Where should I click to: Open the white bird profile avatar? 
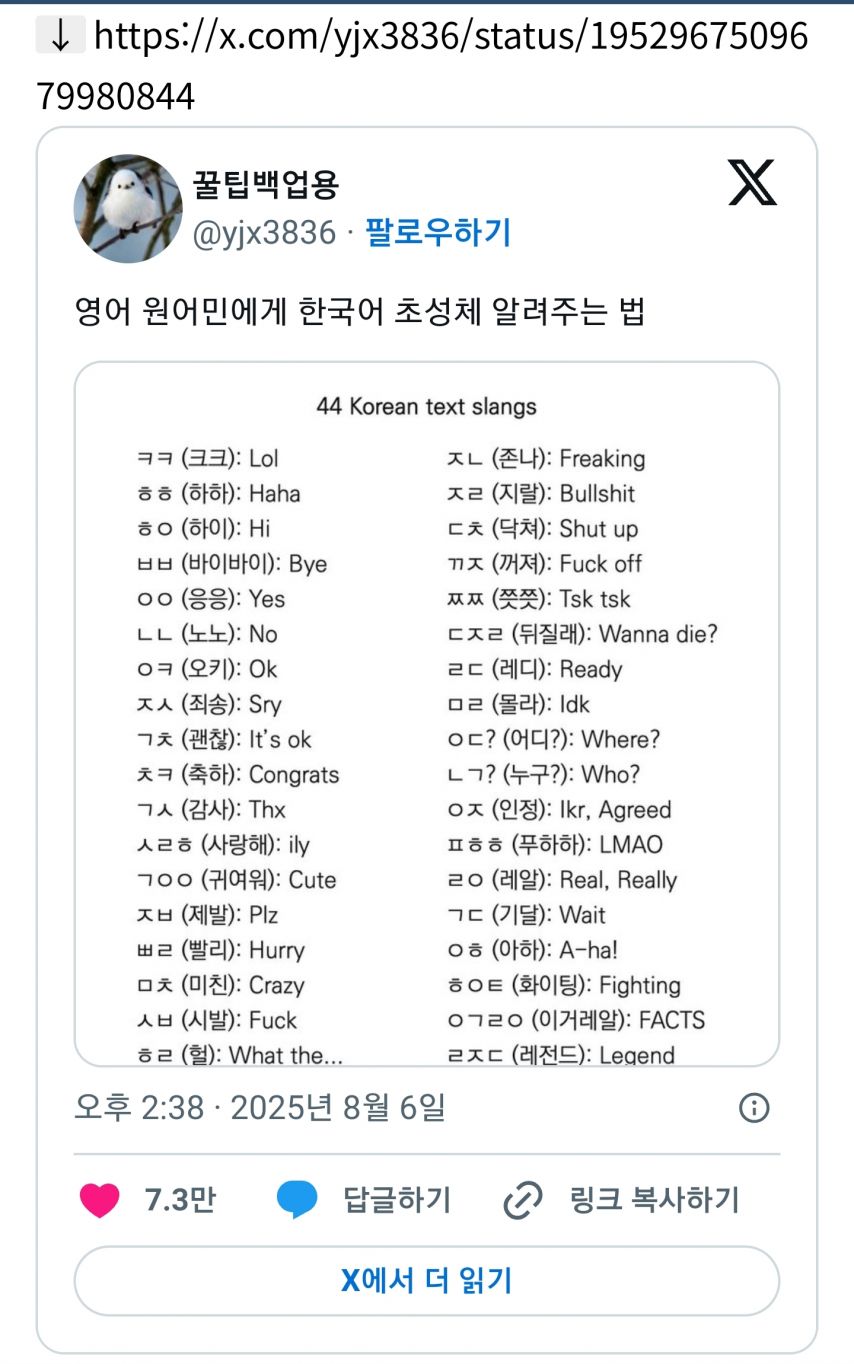coord(128,208)
